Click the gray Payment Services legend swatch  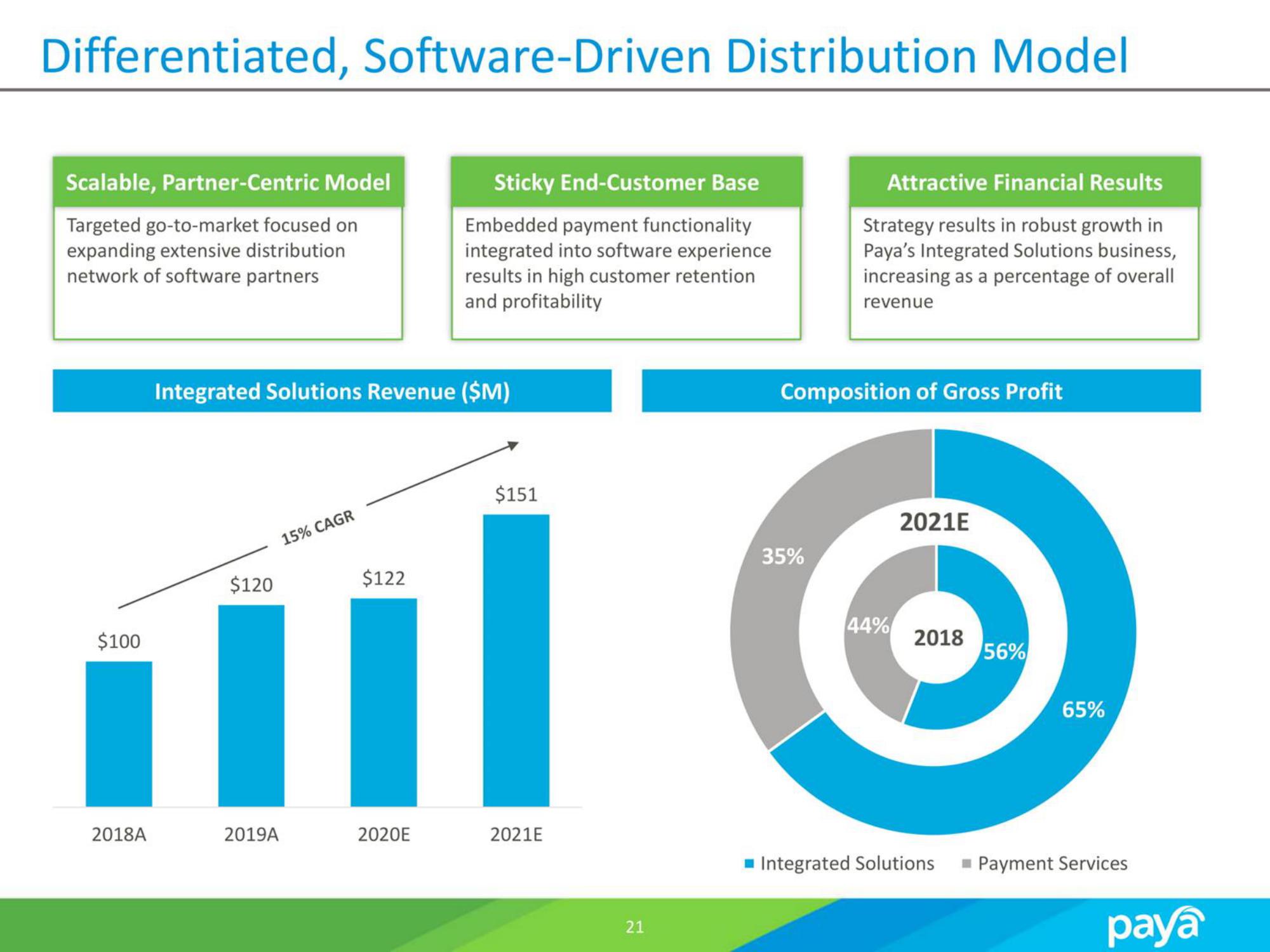tap(967, 864)
